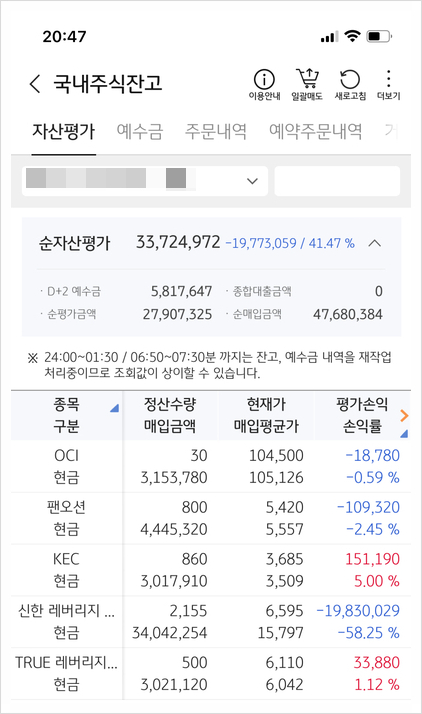Tap the empty field beside account selector
The width and height of the screenshot is (422, 714).
(x=337, y=181)
